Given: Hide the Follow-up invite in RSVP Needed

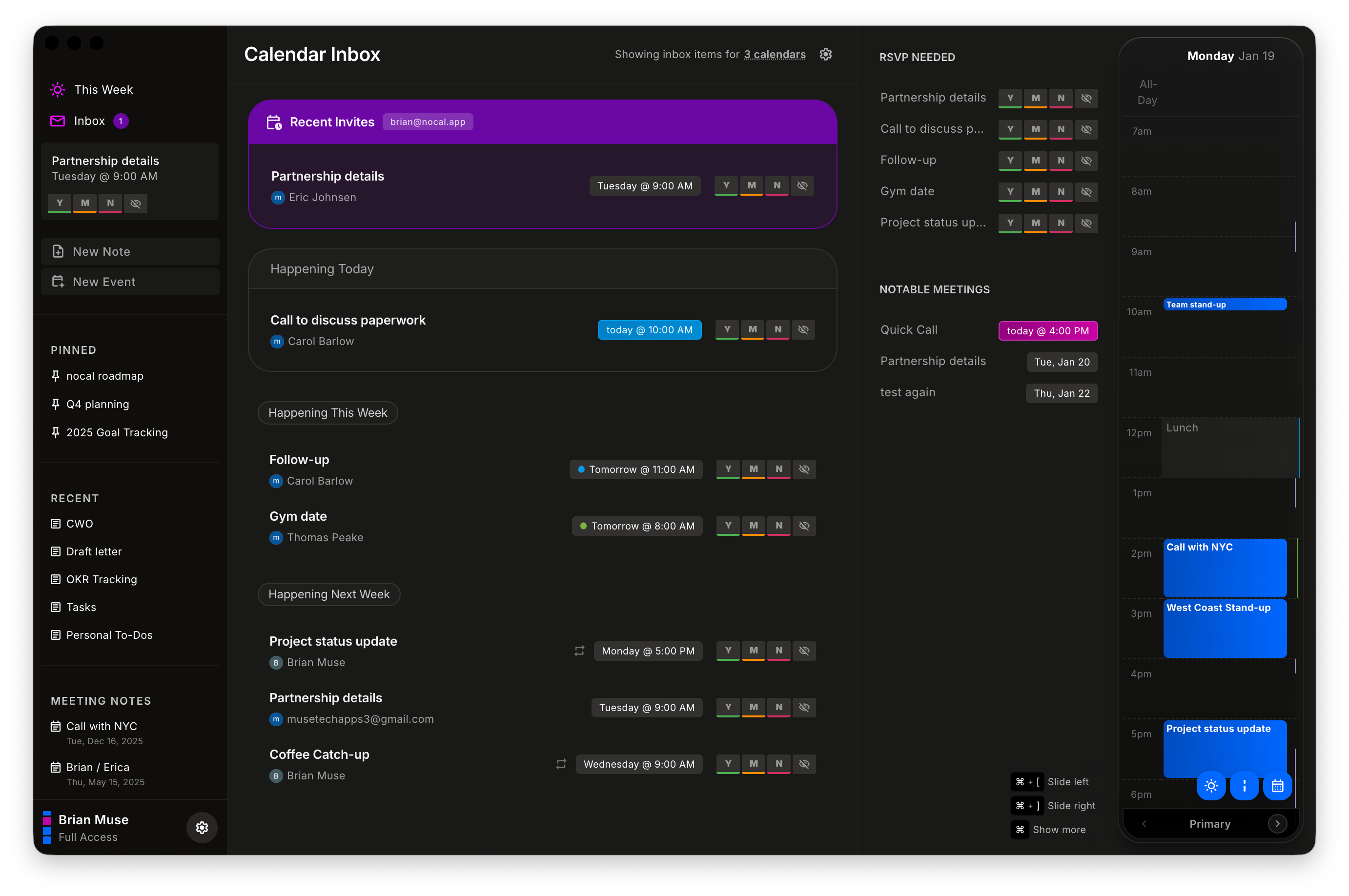Looking at the screenshot, I should (1086, 161).
